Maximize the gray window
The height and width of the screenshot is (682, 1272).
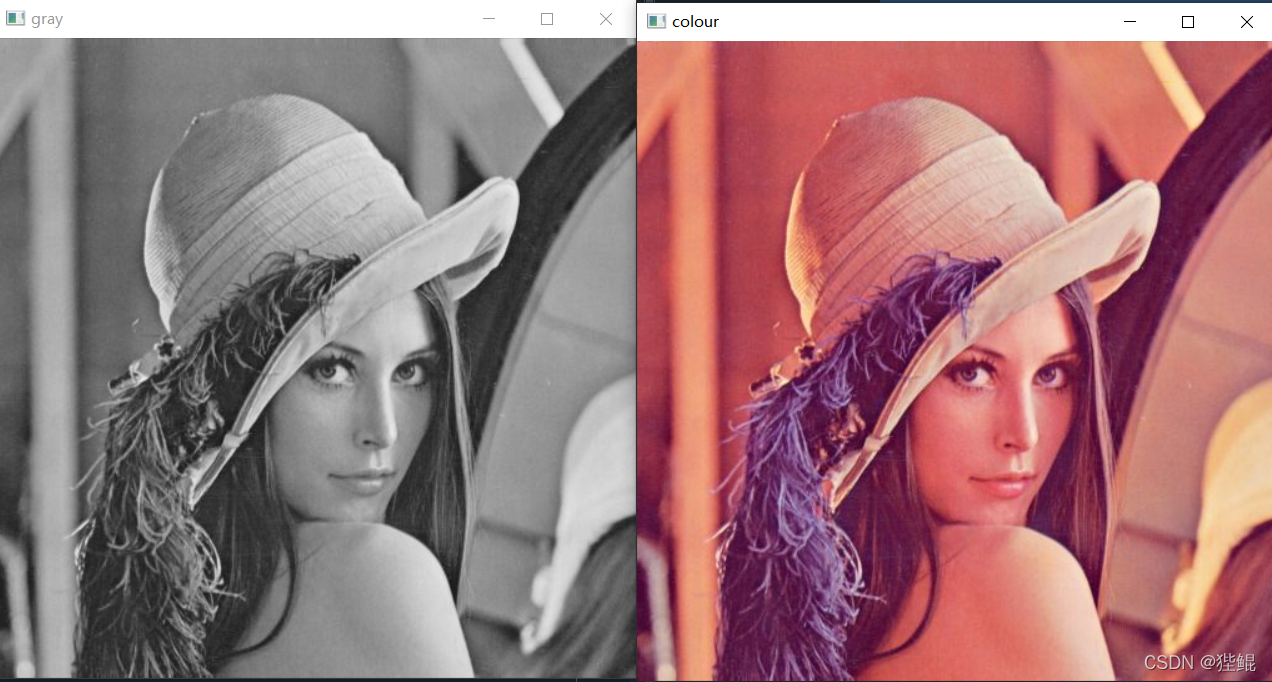tap(547, 19)
